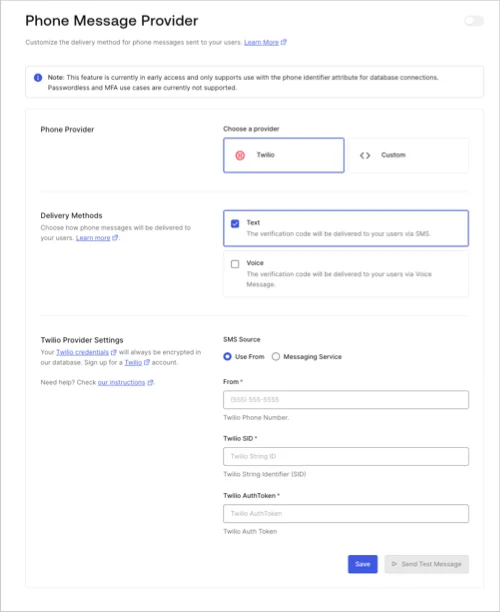Click the Phone Provider section heading

click(x=67, y=130)
